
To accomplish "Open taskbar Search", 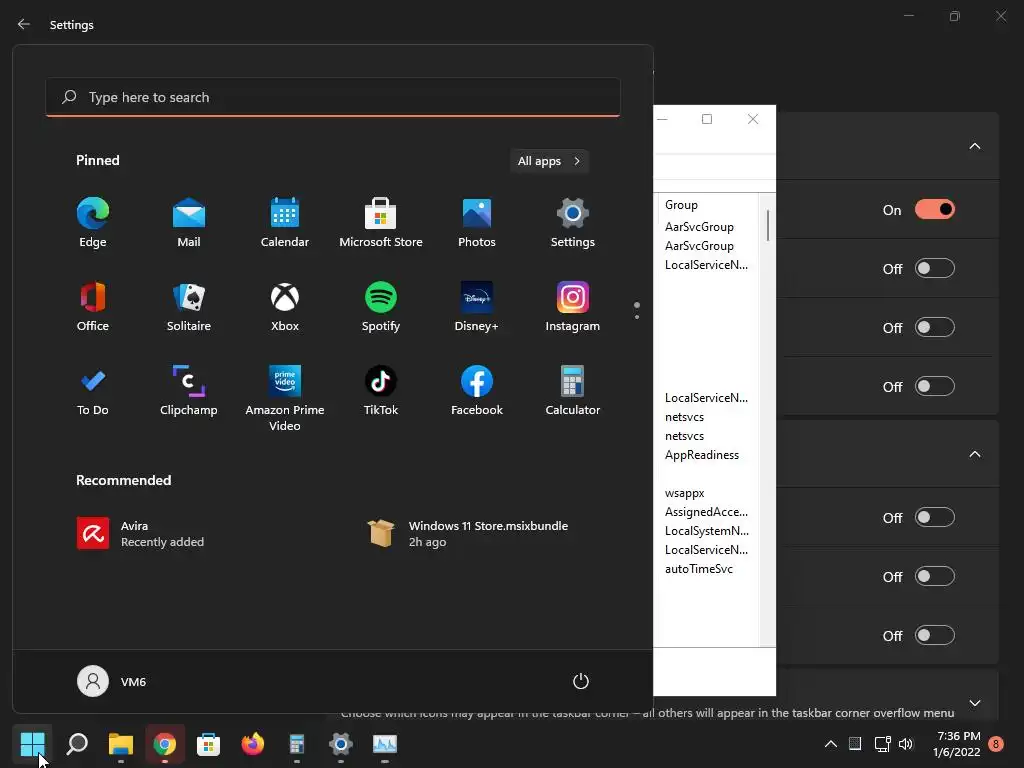I will pyautogui.click(x=77, y=744).
